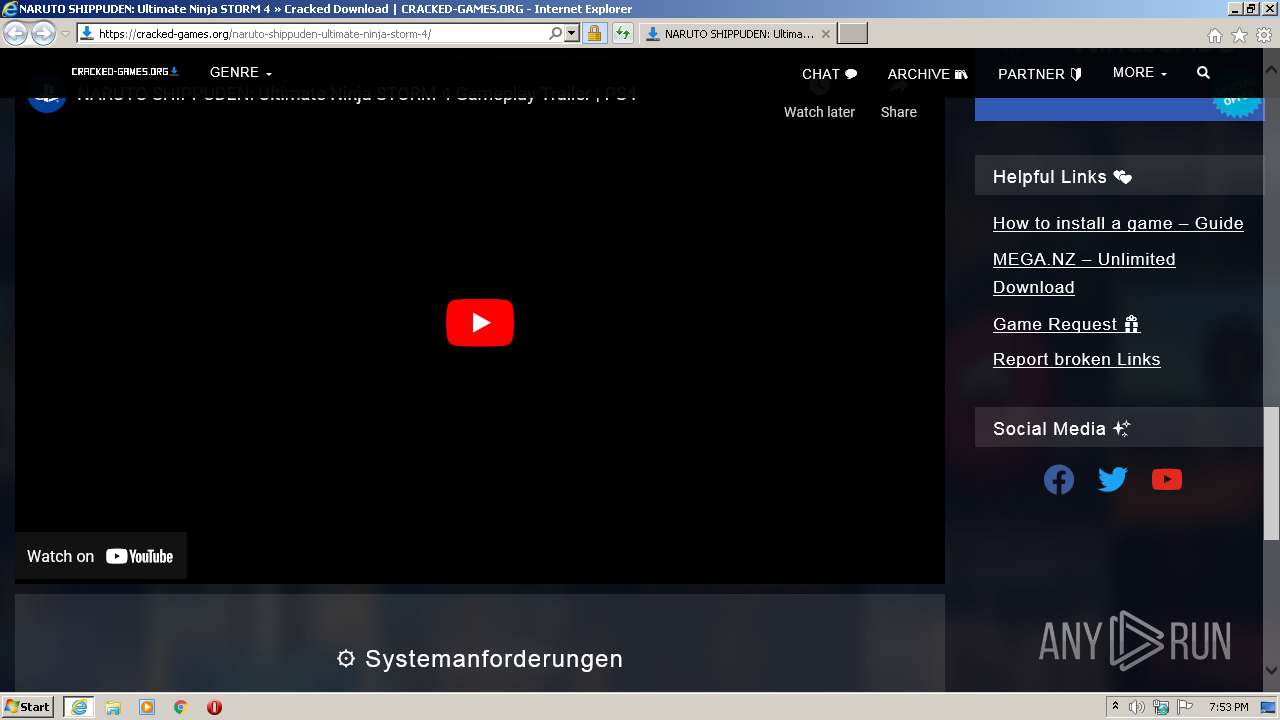
Task: Open the PARTNER menu item
Action: pyautogui.click(x=1039, y=74)
